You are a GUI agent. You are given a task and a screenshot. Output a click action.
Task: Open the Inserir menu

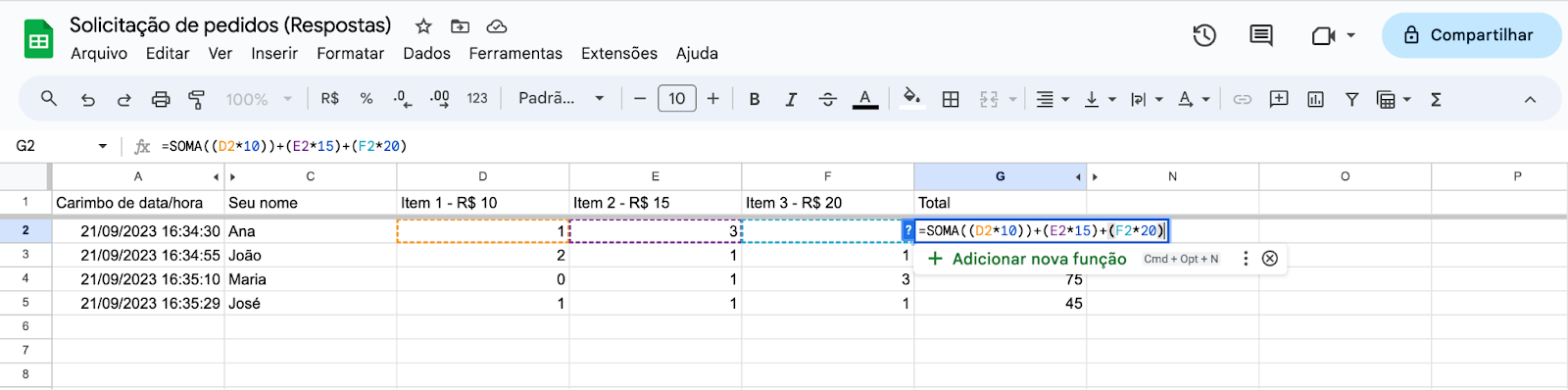pyautogui.click(x=274, y=53)
